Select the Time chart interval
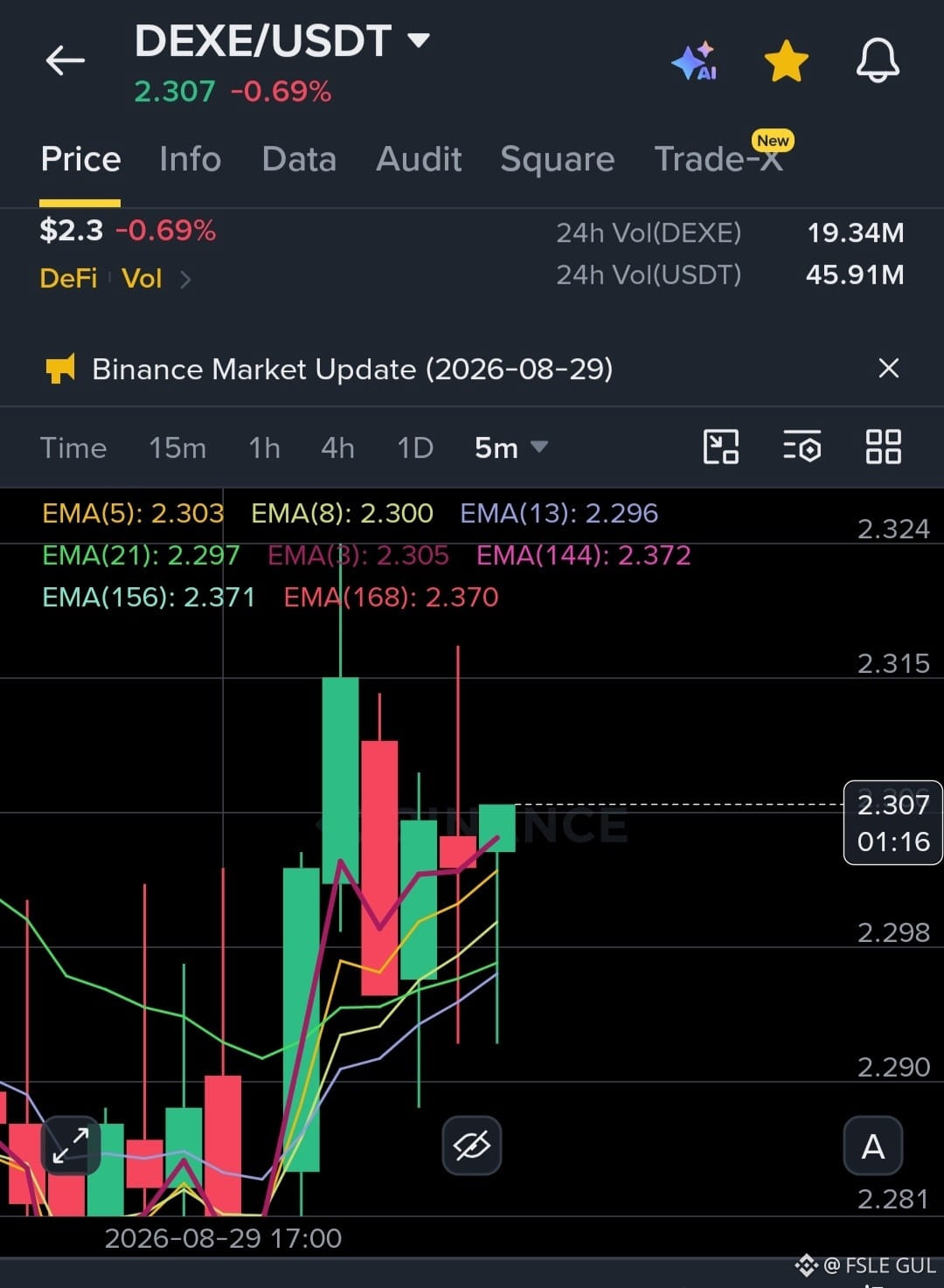This screenshot has width=944, height=1288. coord(73,447)
